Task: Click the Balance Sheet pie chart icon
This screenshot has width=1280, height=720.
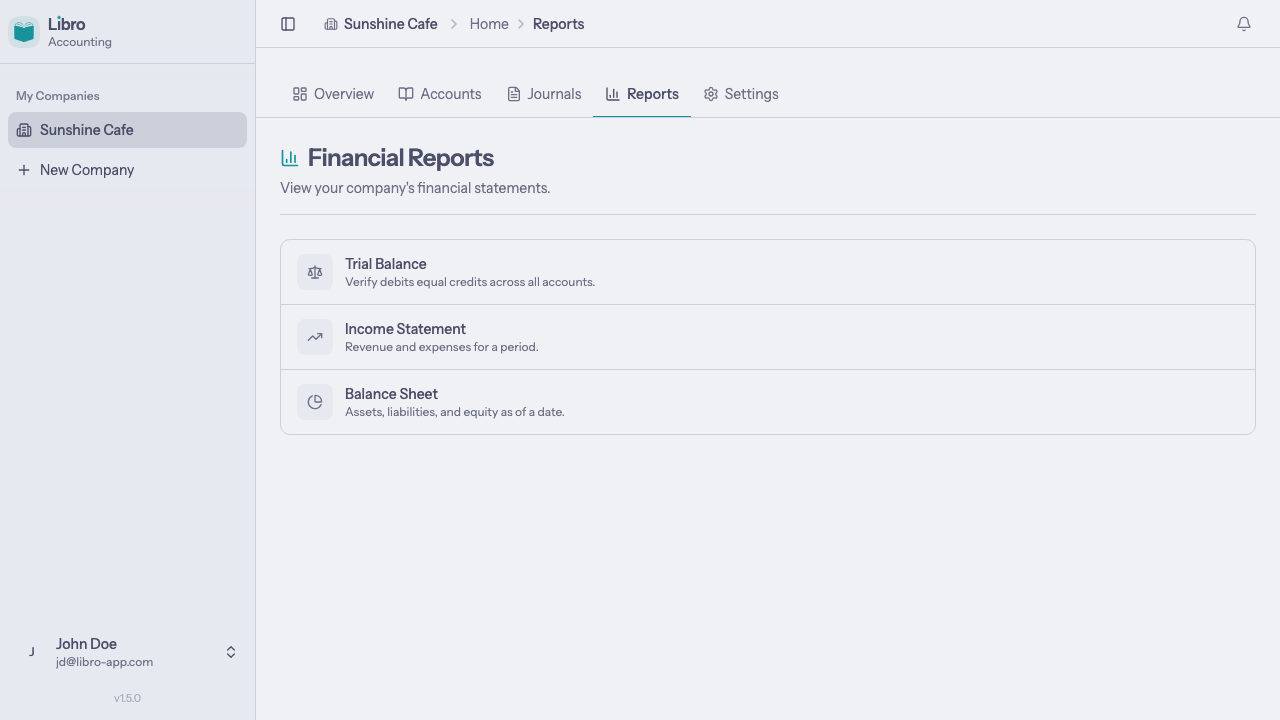Action: click(314, 401)
